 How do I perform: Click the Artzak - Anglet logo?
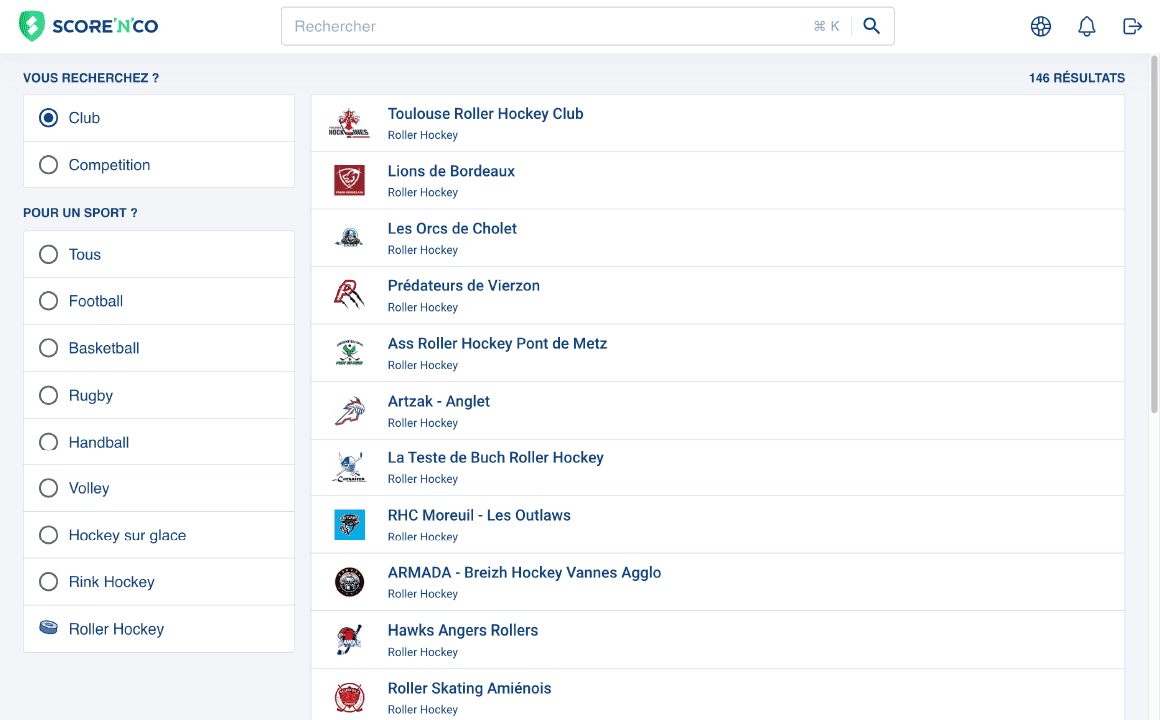(349, 411)
